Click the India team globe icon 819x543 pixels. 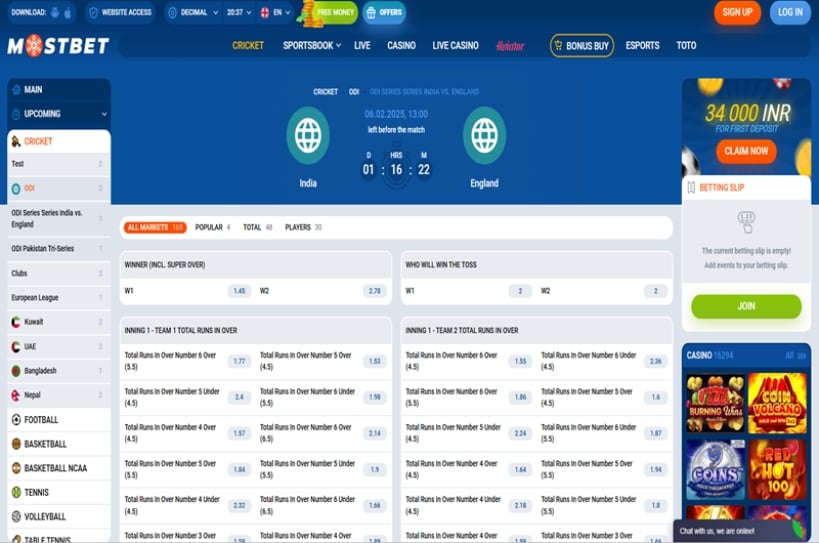pyautogui.click(x=308, y=136)
